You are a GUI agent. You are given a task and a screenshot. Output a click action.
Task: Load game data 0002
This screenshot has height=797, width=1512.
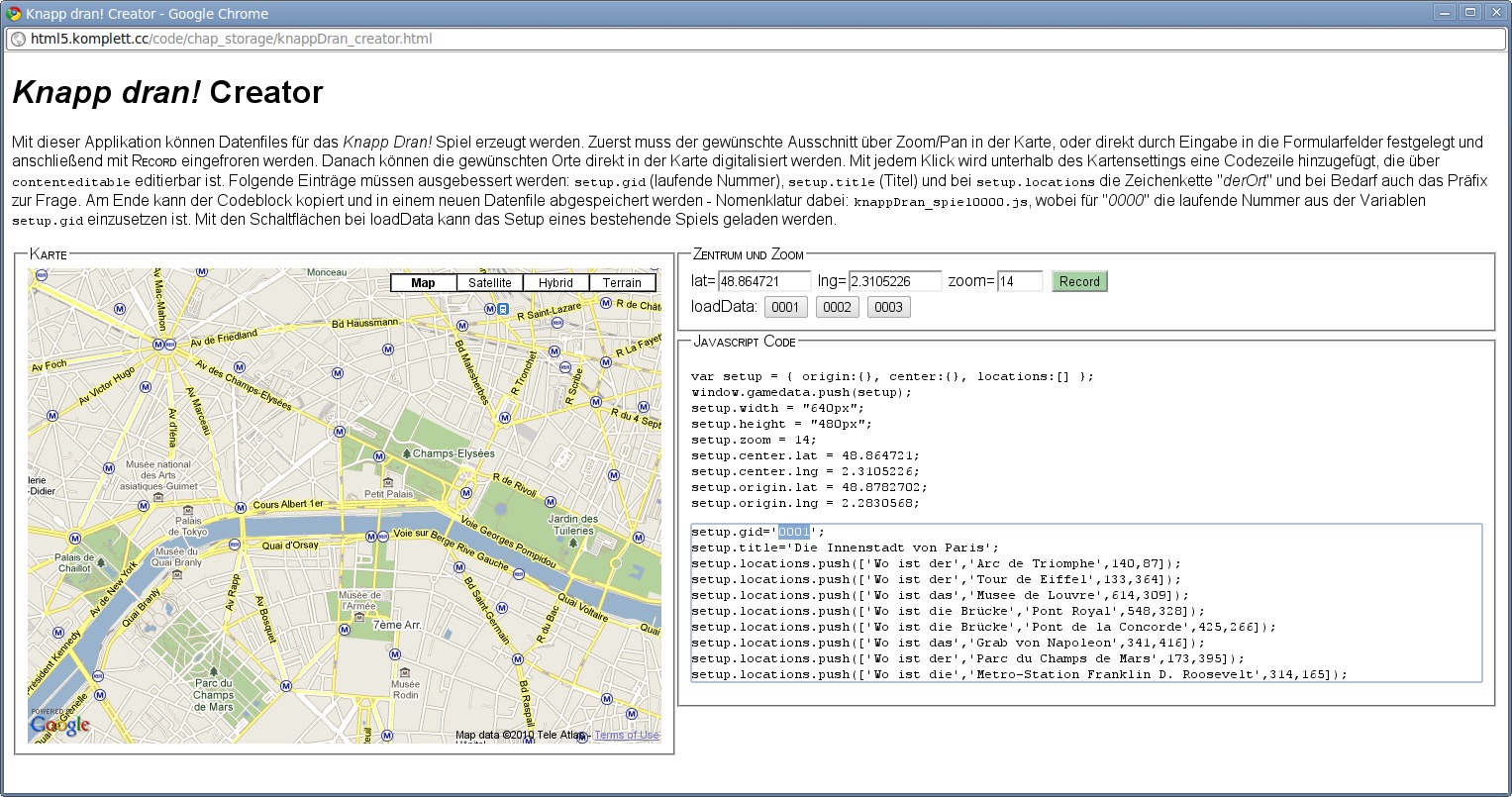837,307
